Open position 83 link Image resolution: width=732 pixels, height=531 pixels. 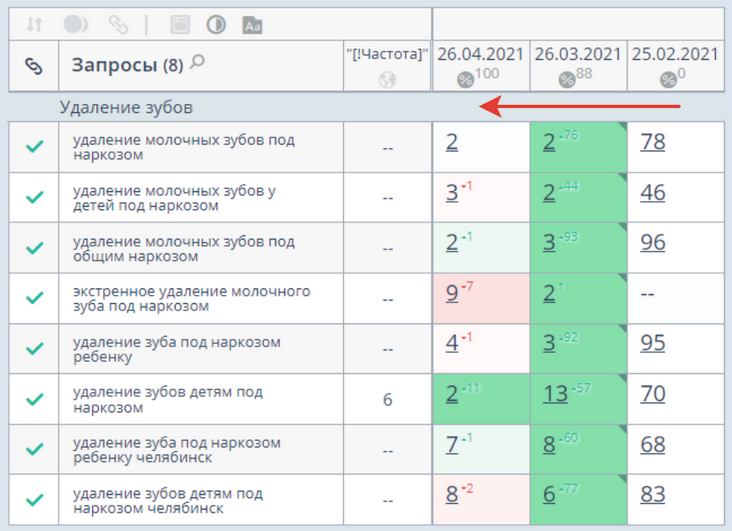653,494
